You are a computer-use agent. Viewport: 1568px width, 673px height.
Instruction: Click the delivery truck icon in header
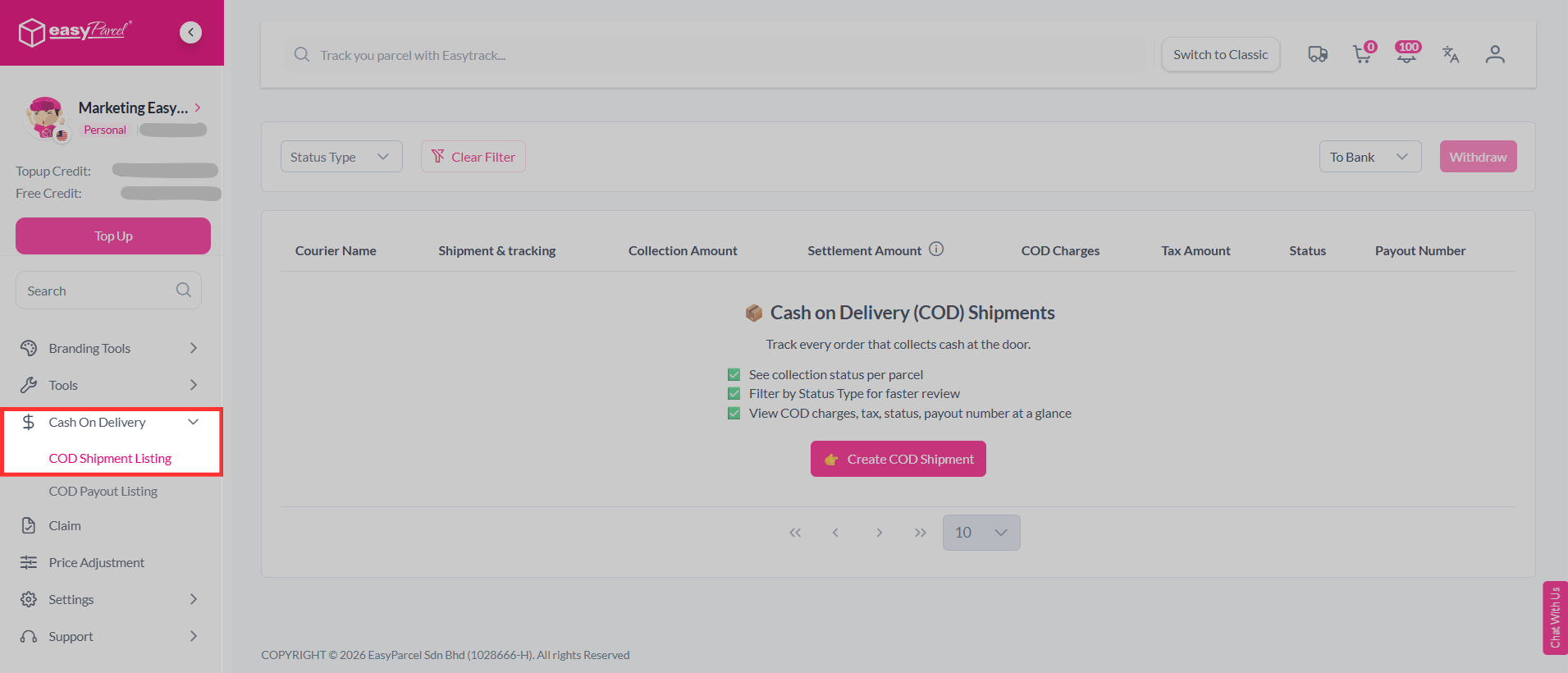1317,54
